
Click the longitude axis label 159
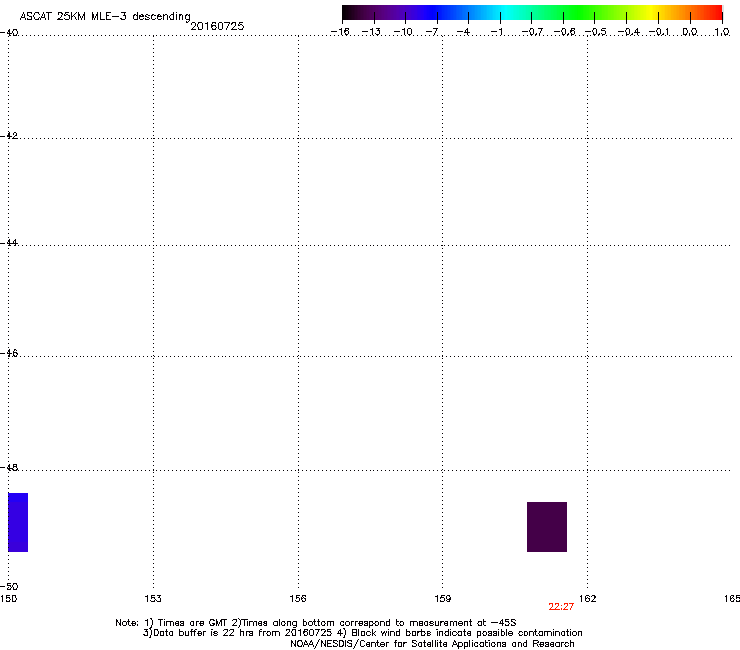(x=443, y=599)
